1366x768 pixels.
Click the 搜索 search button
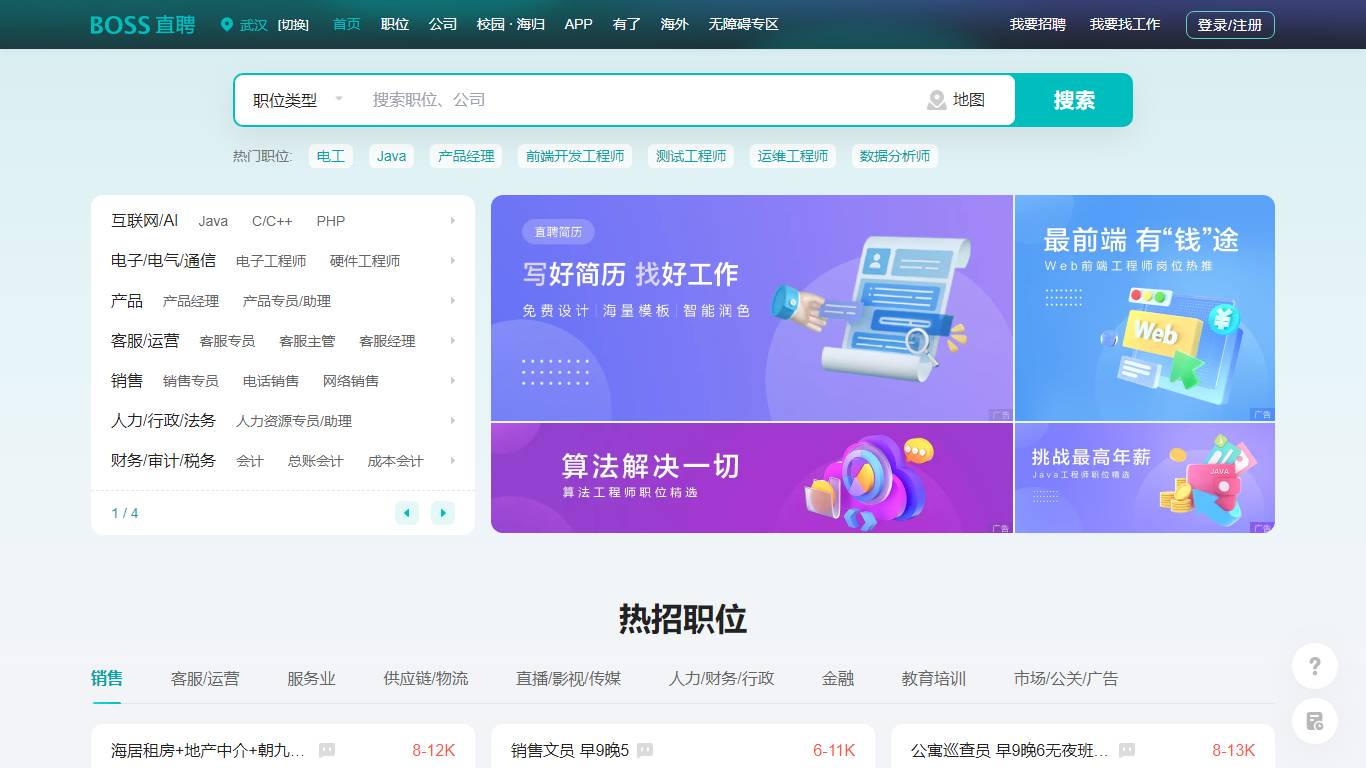(1071, 100)
